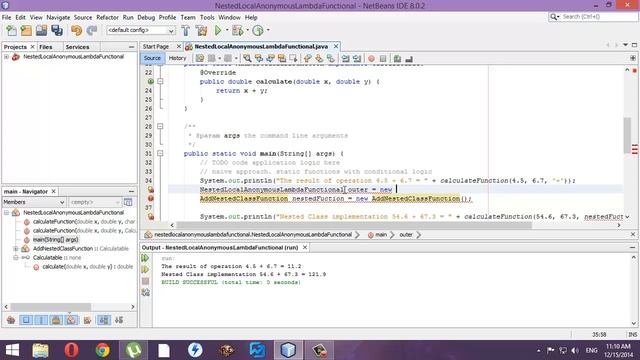Screen dimensions: 640x360
Task: Toggle Sort by Name button in Navigator
Action: (x=104, y=320)
